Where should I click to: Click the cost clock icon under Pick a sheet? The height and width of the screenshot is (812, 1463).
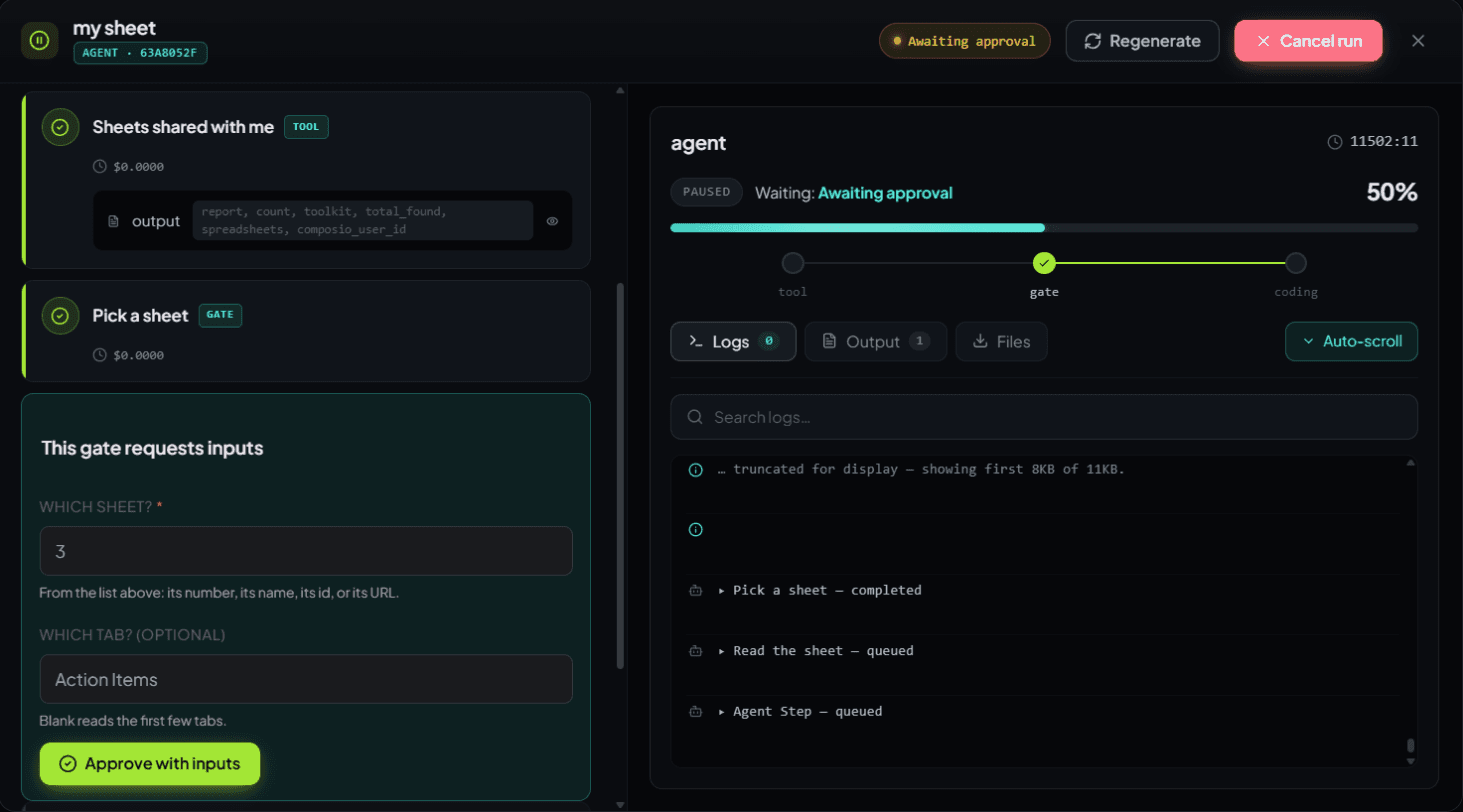[x=99, y=355]
